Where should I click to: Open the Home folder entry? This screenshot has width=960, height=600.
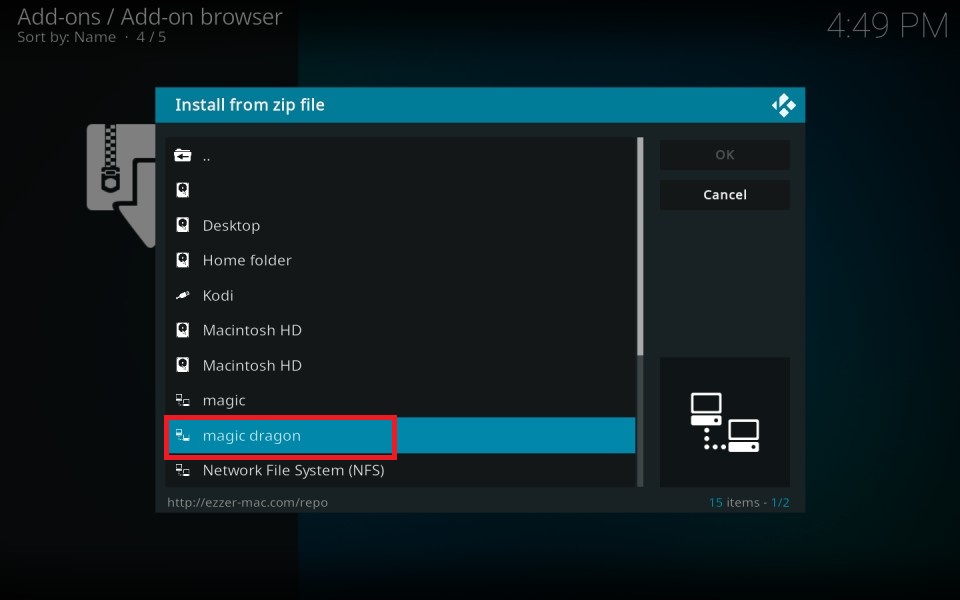click(400, 260)
